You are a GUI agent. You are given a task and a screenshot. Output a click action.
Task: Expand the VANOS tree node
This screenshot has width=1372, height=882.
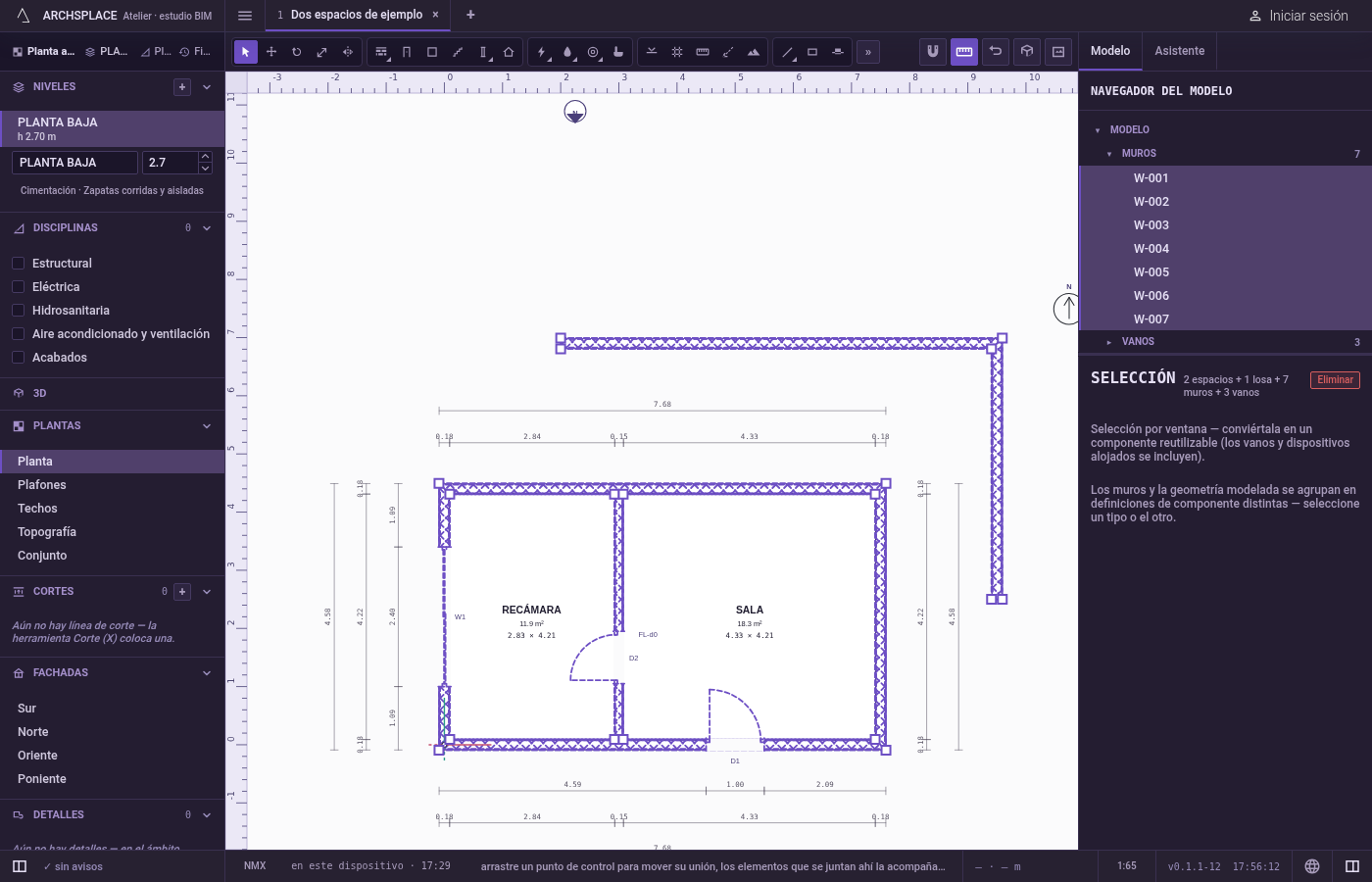click(x=1109, y=342)
